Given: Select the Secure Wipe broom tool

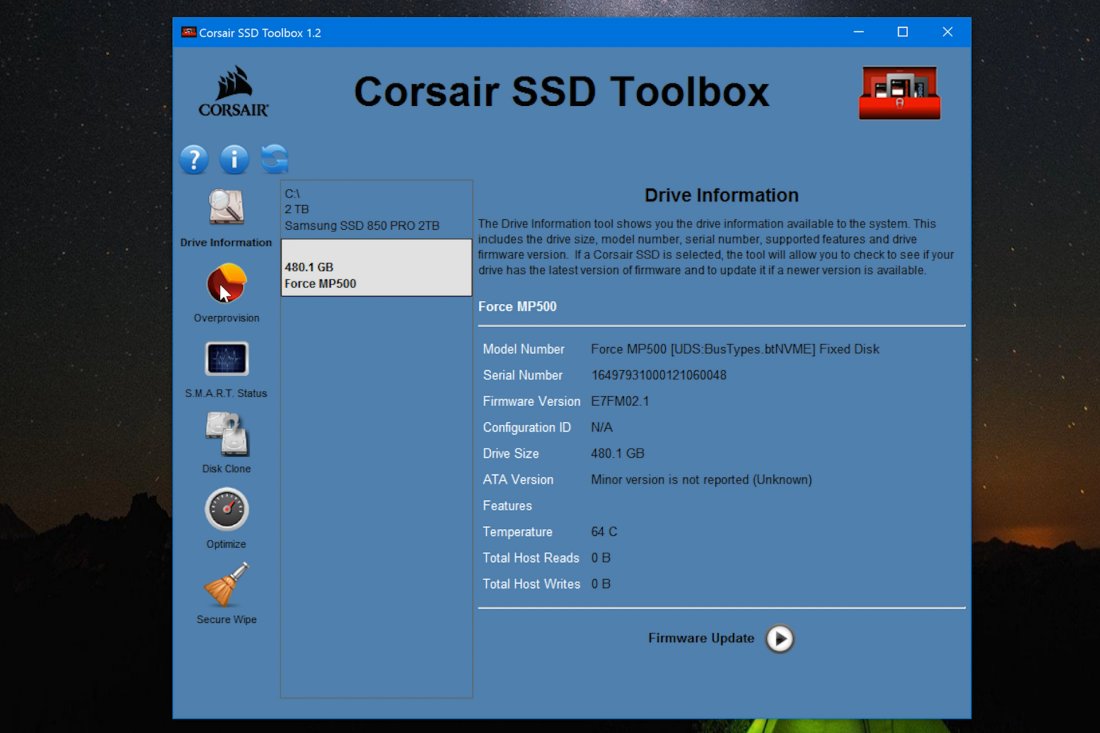Looking at the screenshot, I should pyautogui.click(x=226, y=586).
